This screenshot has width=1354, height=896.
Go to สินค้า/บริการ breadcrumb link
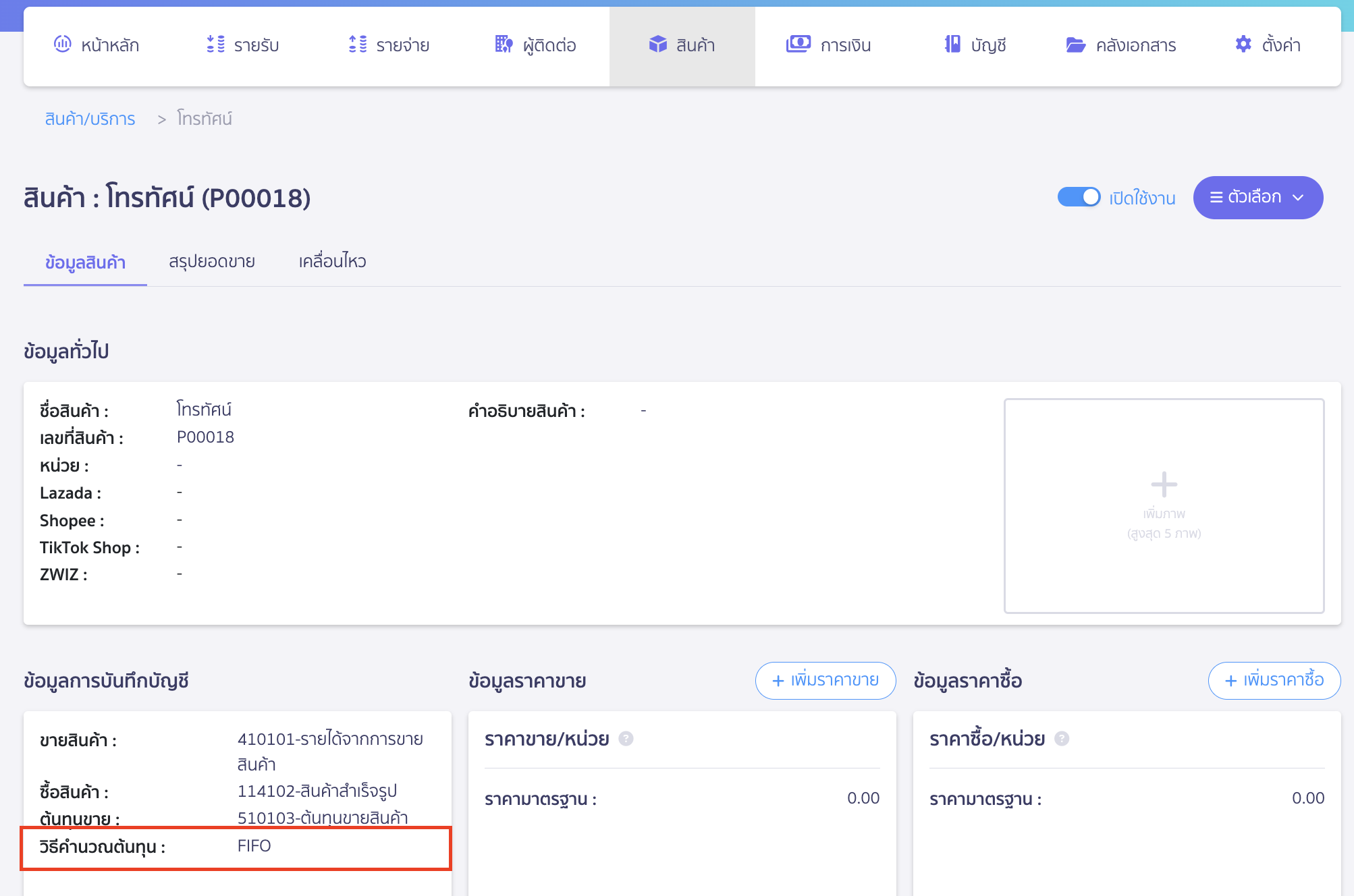pyautogui.click(x=90, y=119)
